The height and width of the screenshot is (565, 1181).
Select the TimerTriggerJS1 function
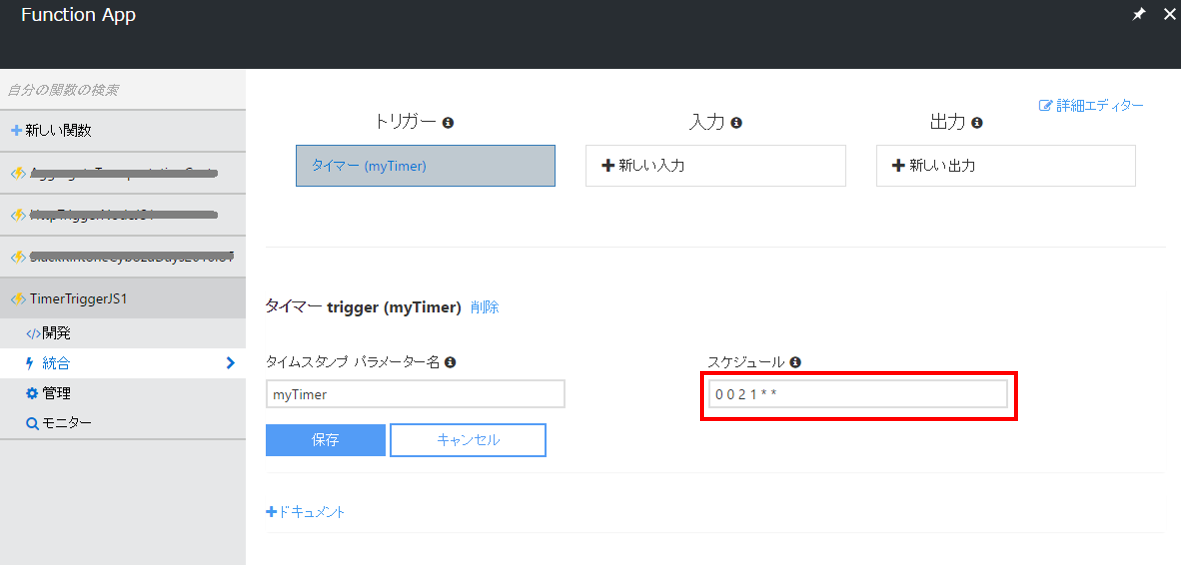click(123, 299)
